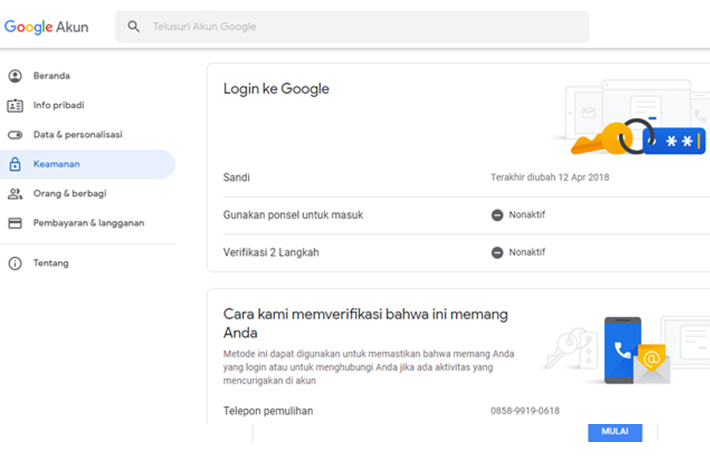Click Nonaktif status for phone sign-in
Screen dimensions: 710x473
518,215
